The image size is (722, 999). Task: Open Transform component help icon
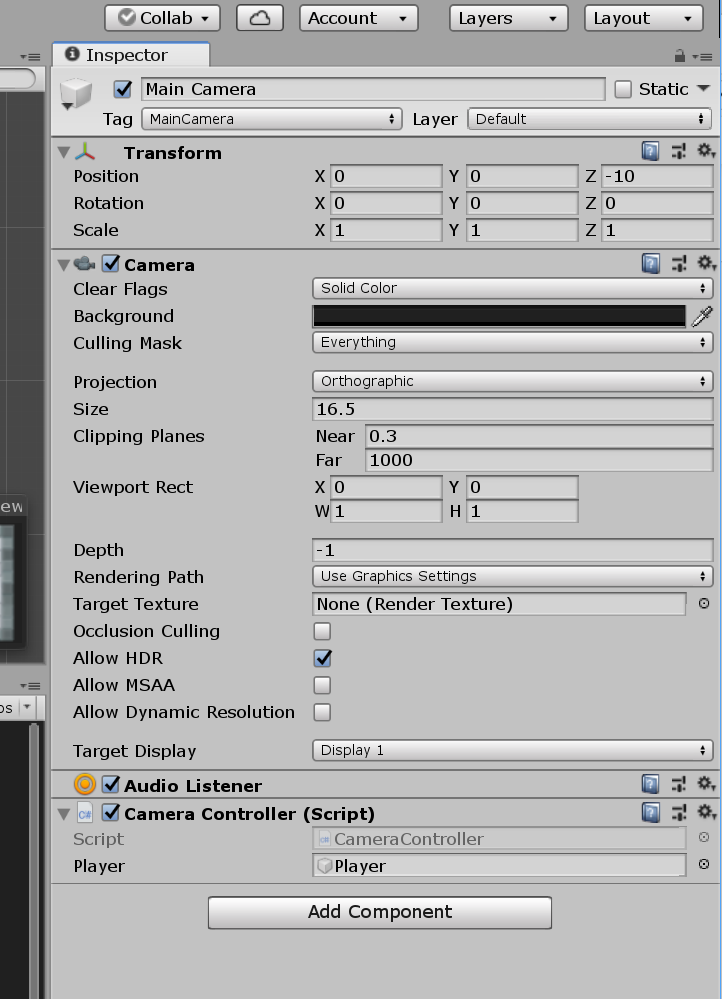tap(650, 152)
